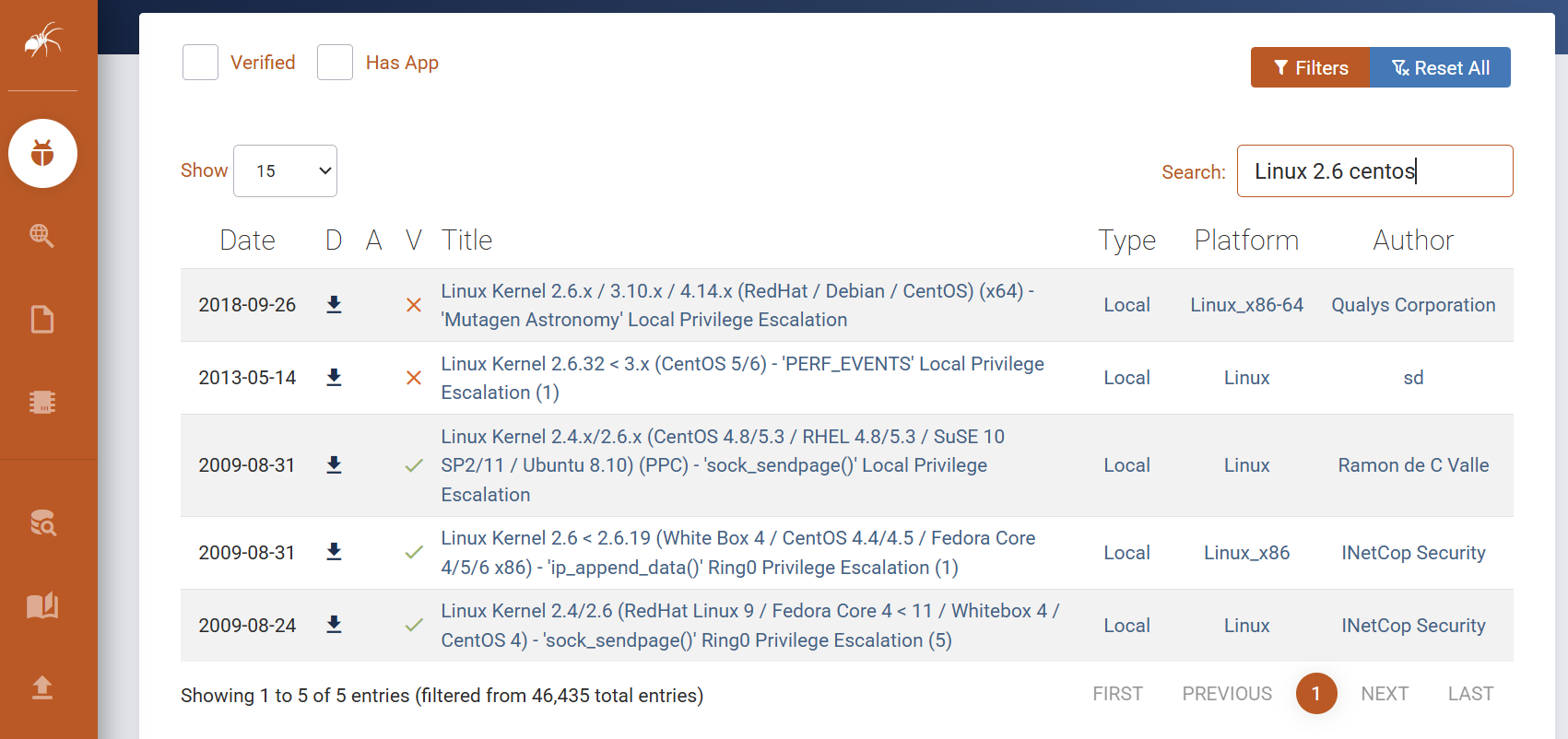Open the Filters panel

(1310, 68)
